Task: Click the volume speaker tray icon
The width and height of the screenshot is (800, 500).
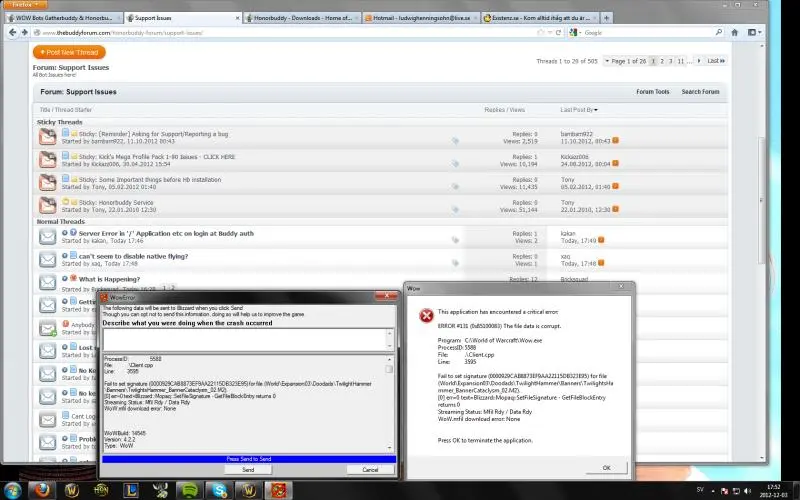Action: 747,491
